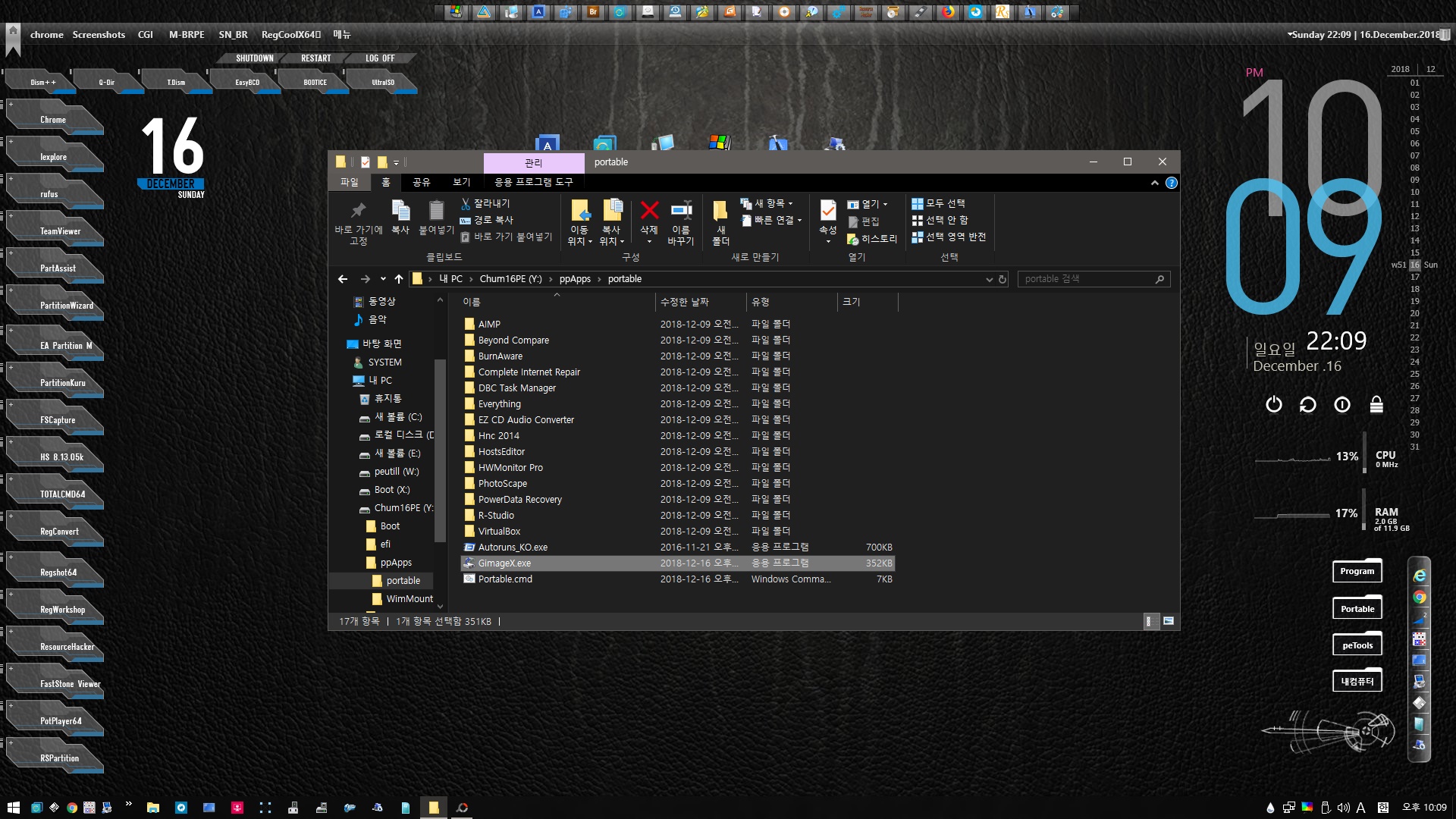Click the restart circular arrow widget icon
This screenshot has width=1456, height=819.
[1308, 405]
